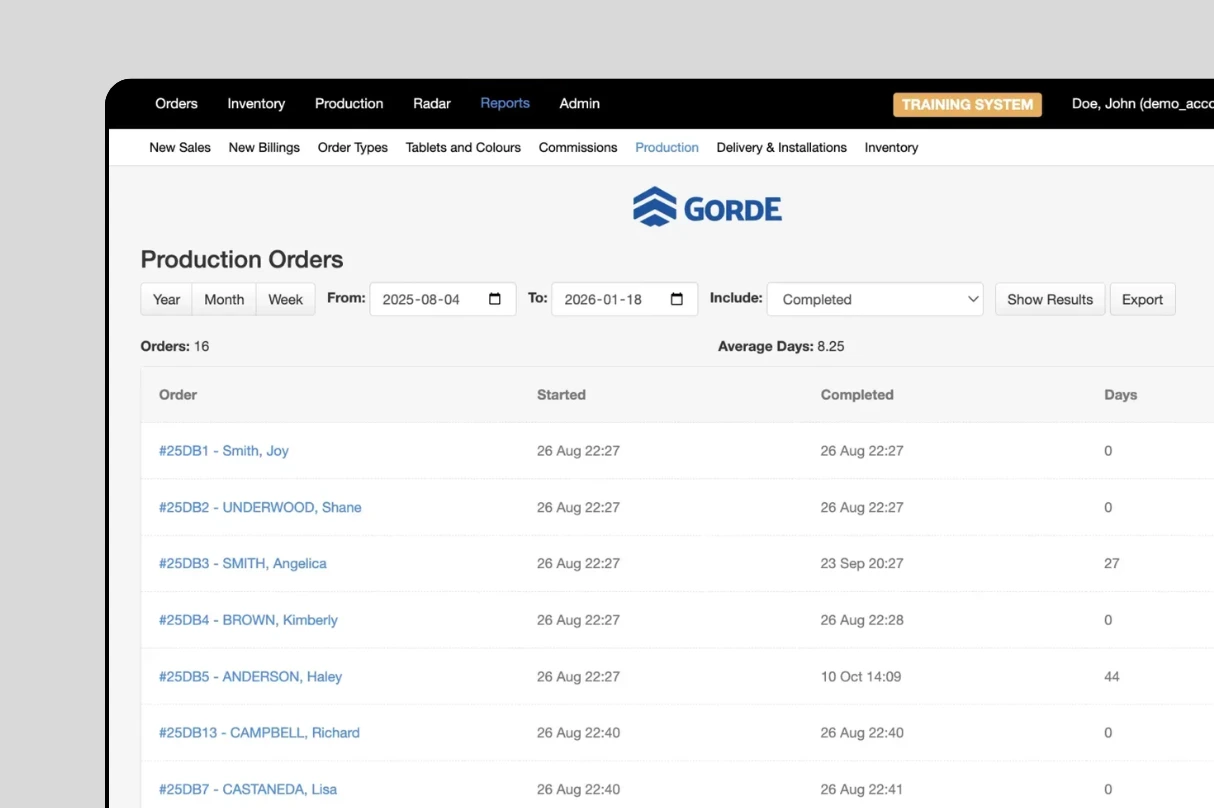Click the TRAINING SYSTEM badge
Image resolution: width=1214 pixels, height=808 pixels.
967,104
